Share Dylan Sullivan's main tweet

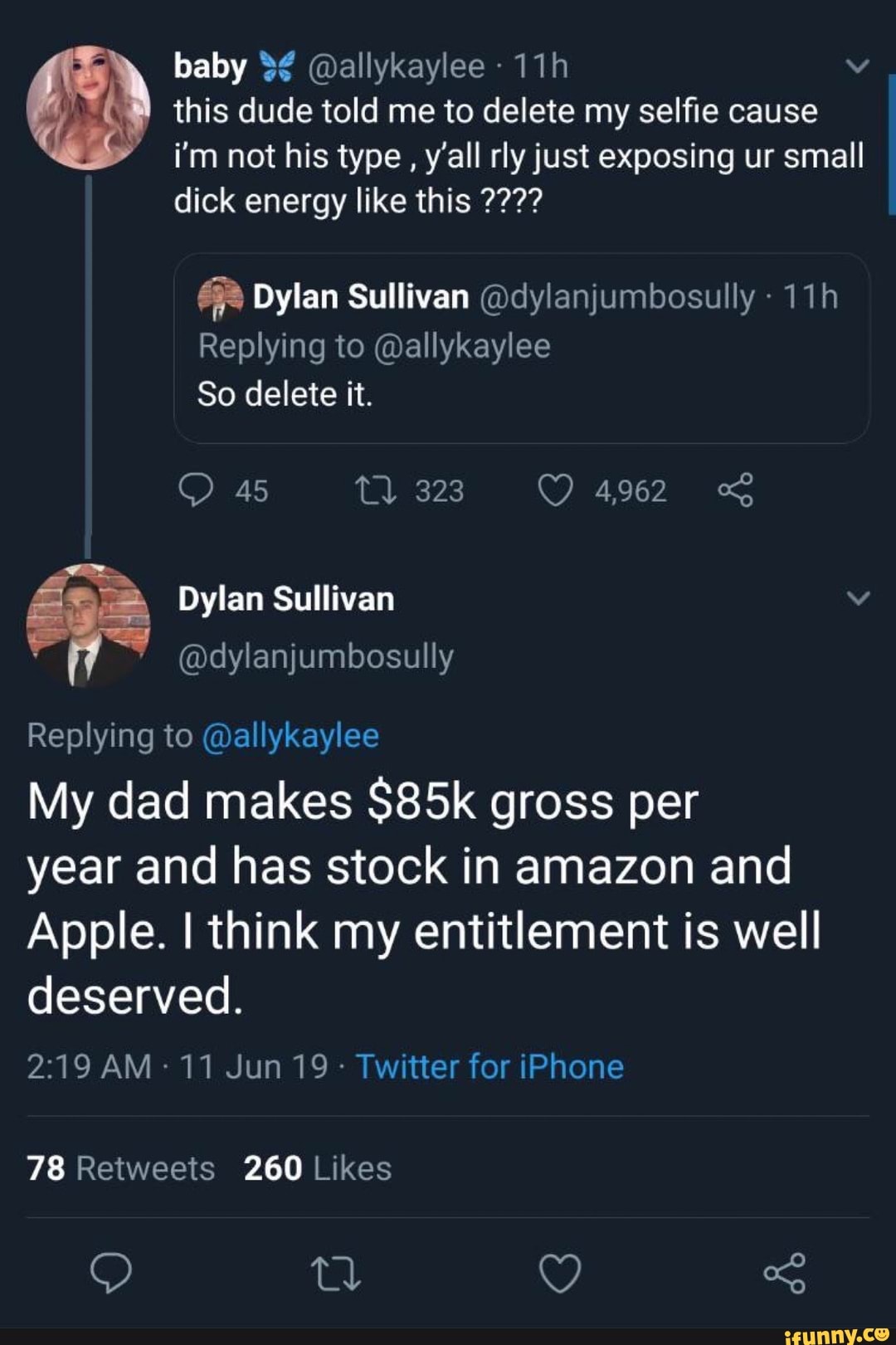coord(784,1273)
